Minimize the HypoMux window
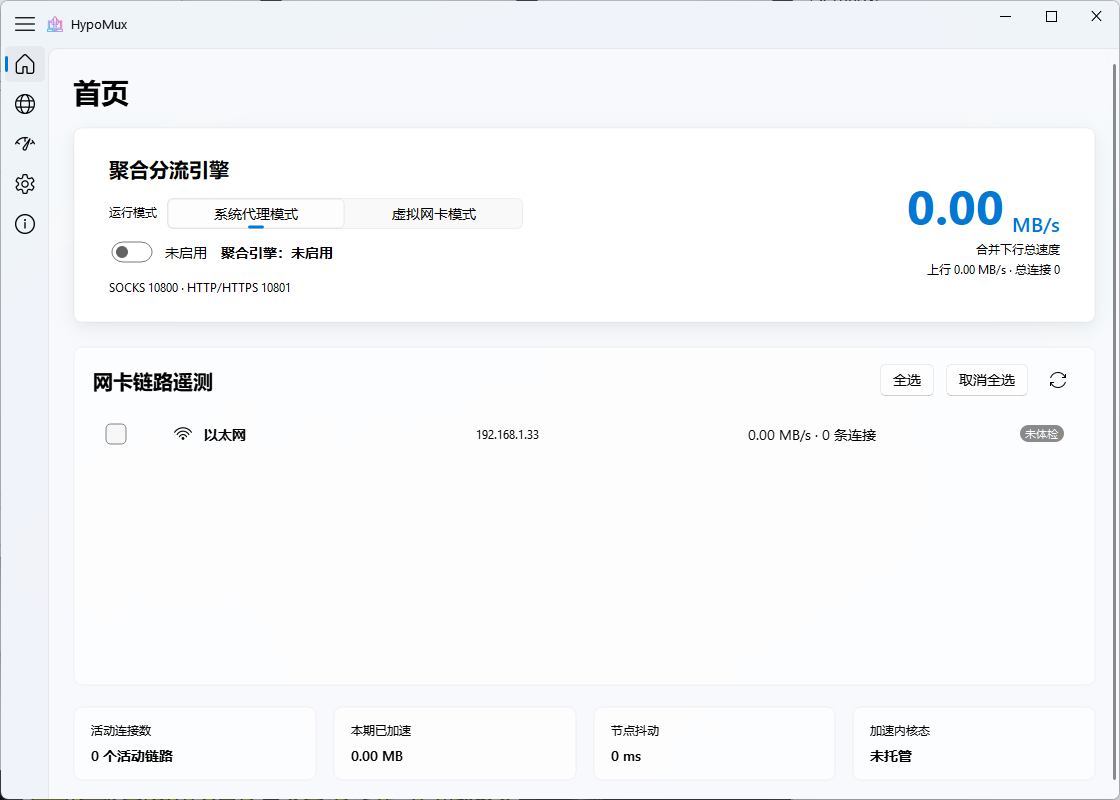Screen dimensions: 1120x800 click(1006, 16)
